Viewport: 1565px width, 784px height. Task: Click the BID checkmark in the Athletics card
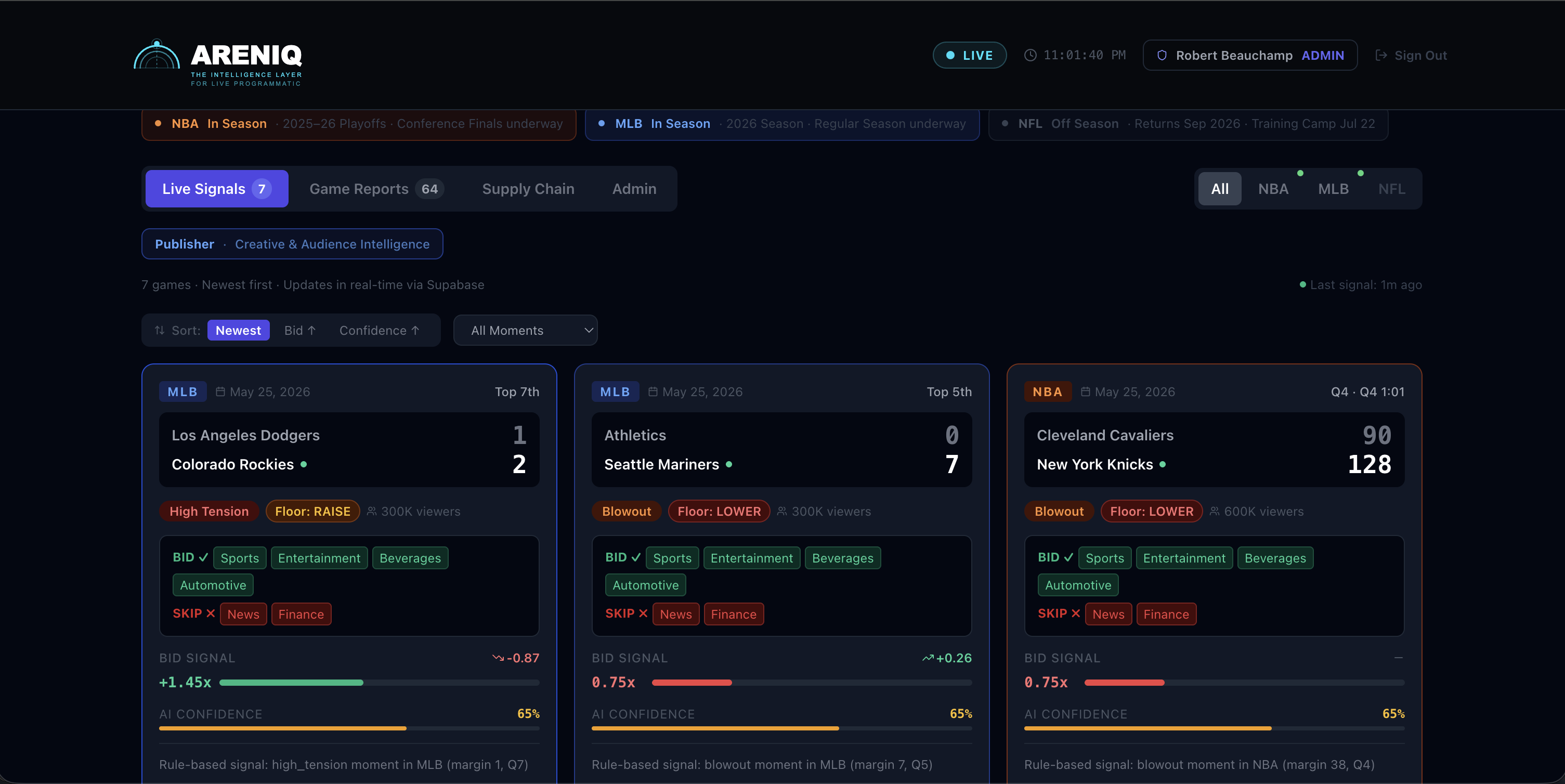(x=636, y=557)
